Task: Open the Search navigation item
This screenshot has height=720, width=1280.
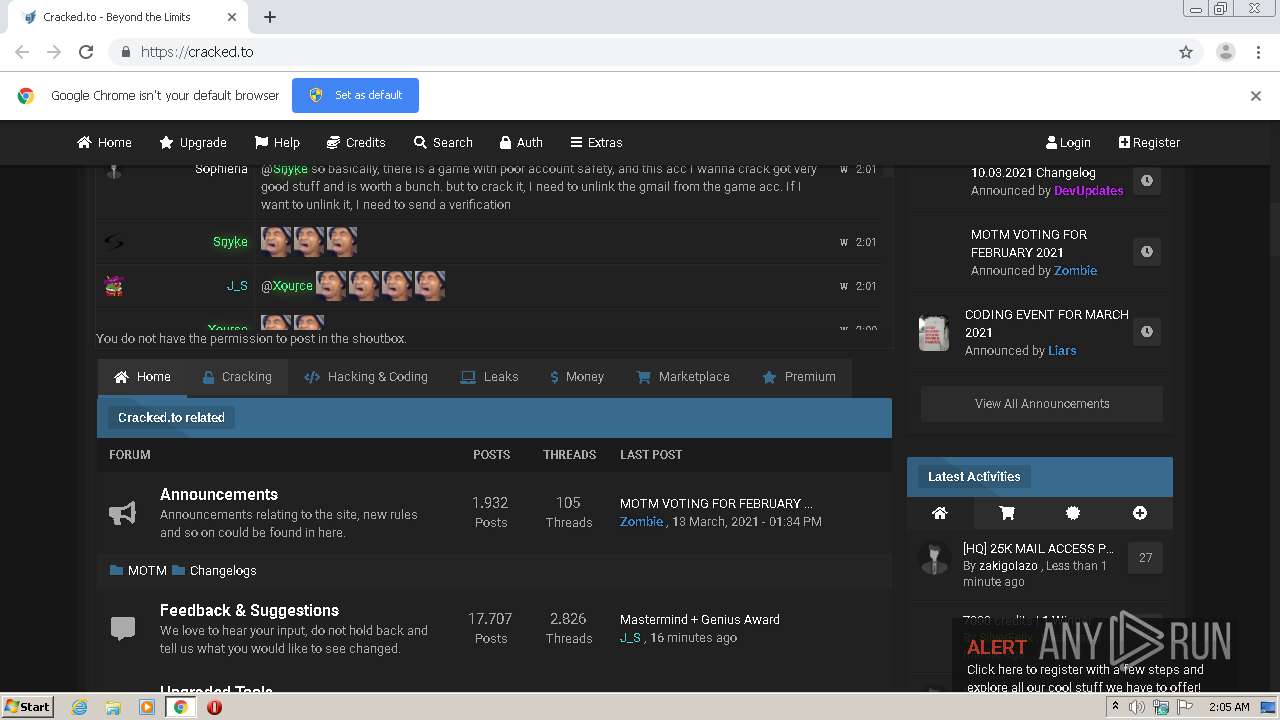Action: [x=443, y=142]
